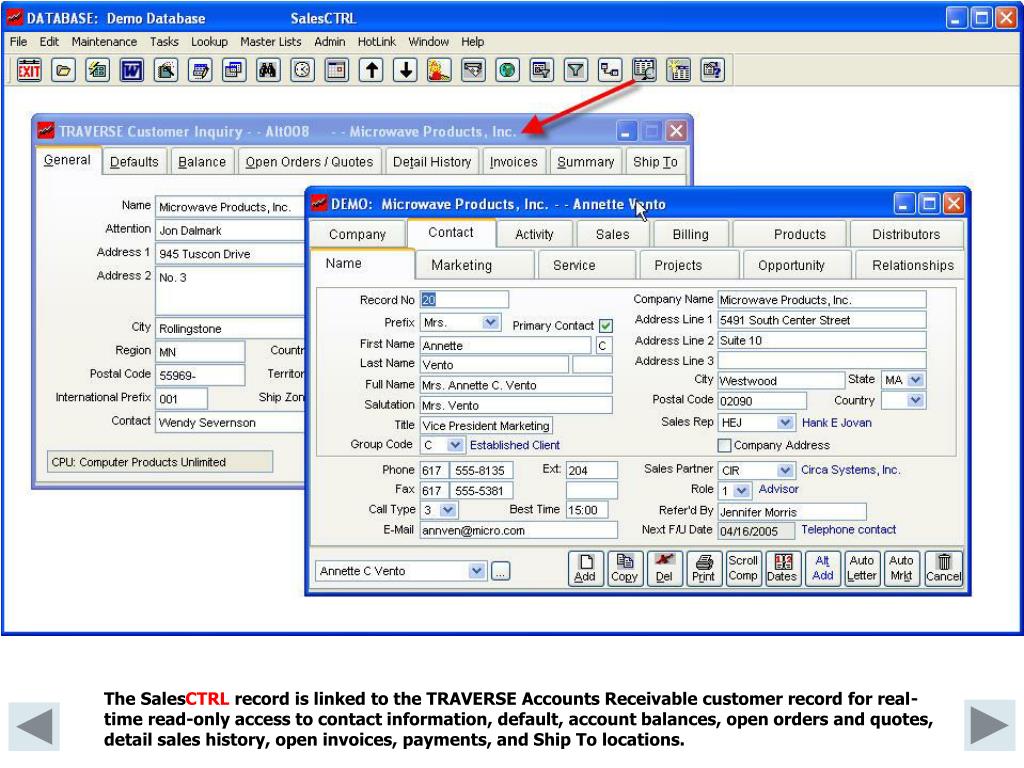Screen dimensions: 1024x768
Task: Open the Dates button
Action: pos(782,568)
